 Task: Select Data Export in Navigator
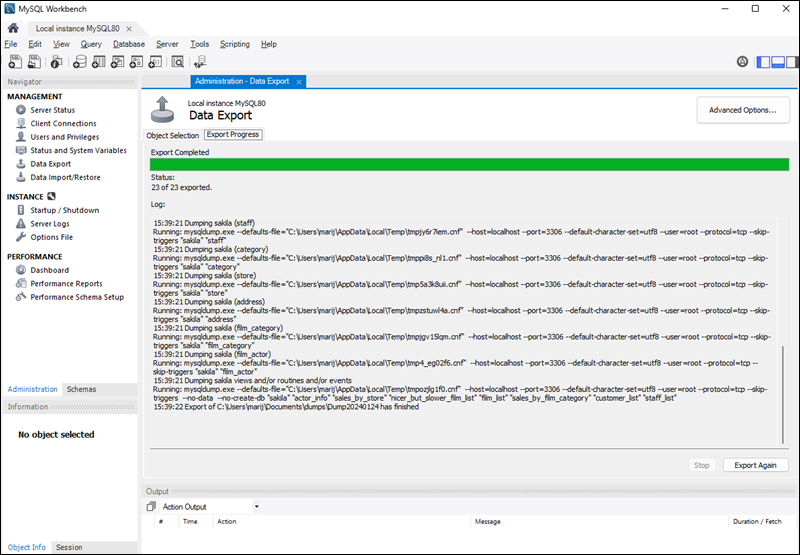point(51,164)
